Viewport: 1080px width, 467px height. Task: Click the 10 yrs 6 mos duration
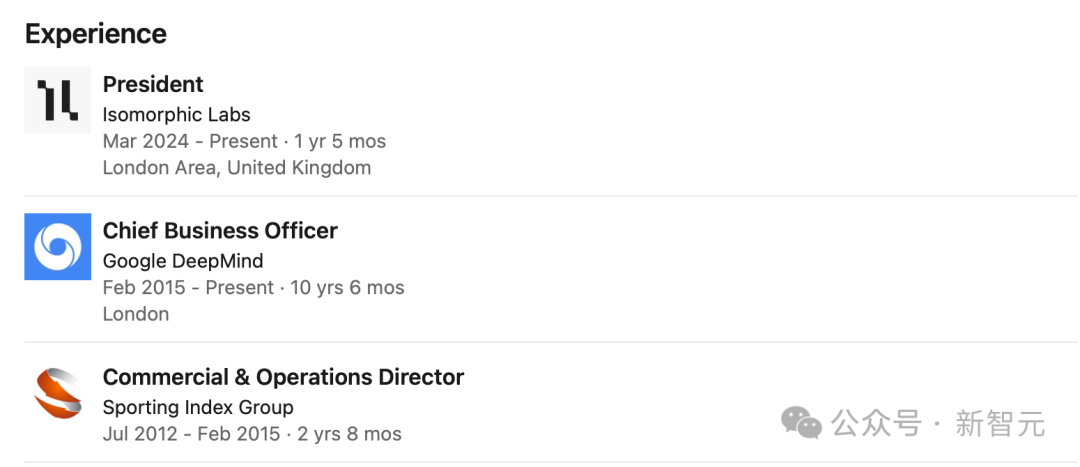point(347,287)
